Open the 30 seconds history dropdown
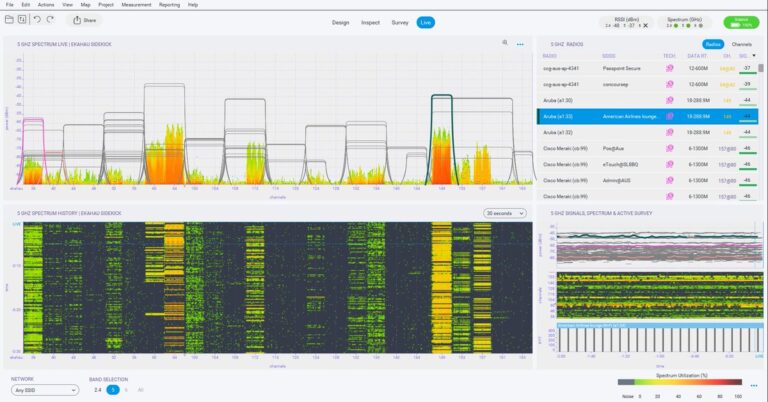768x402 pixels. (505, 213)
